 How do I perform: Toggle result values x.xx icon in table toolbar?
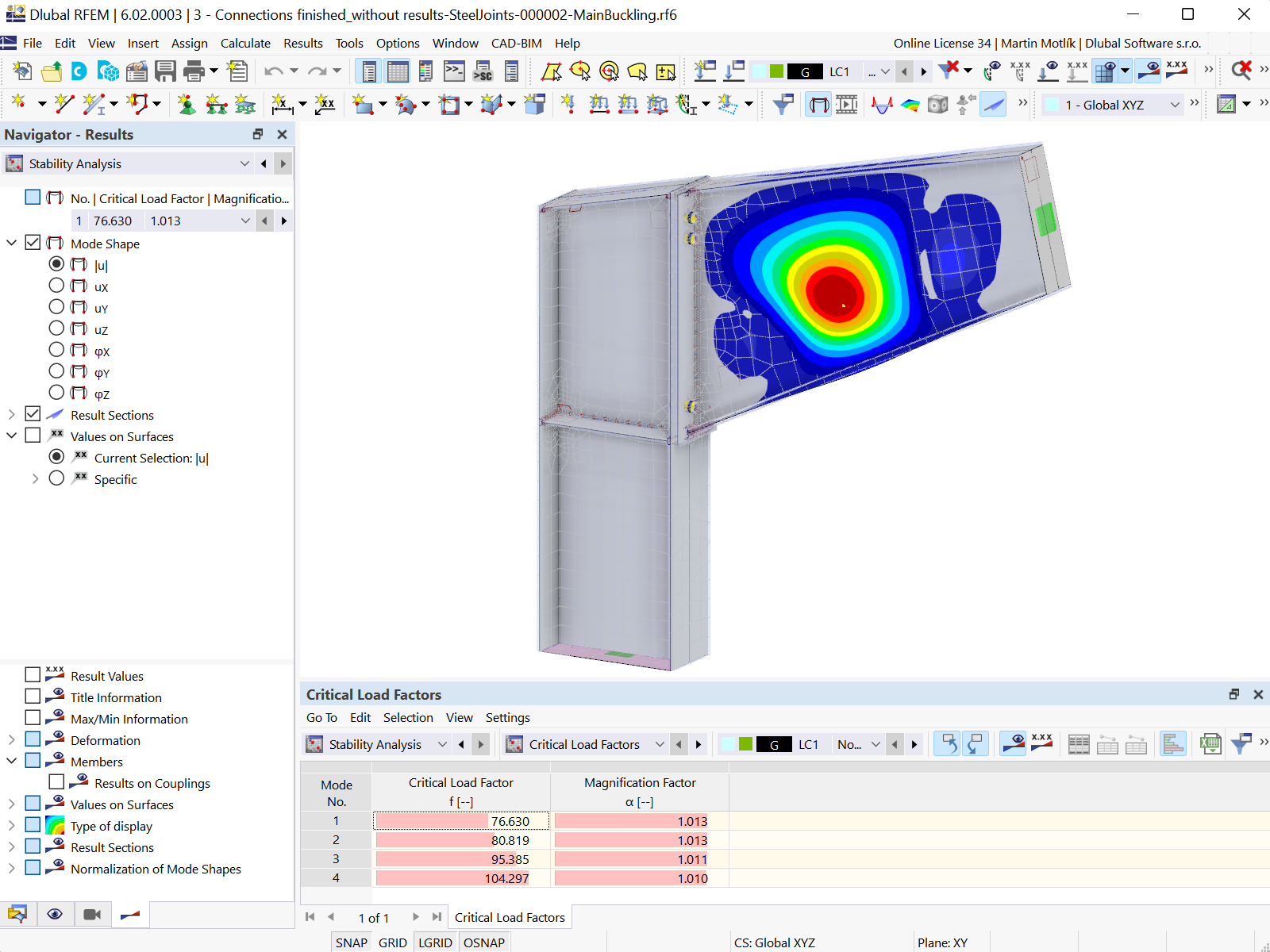1041,744
